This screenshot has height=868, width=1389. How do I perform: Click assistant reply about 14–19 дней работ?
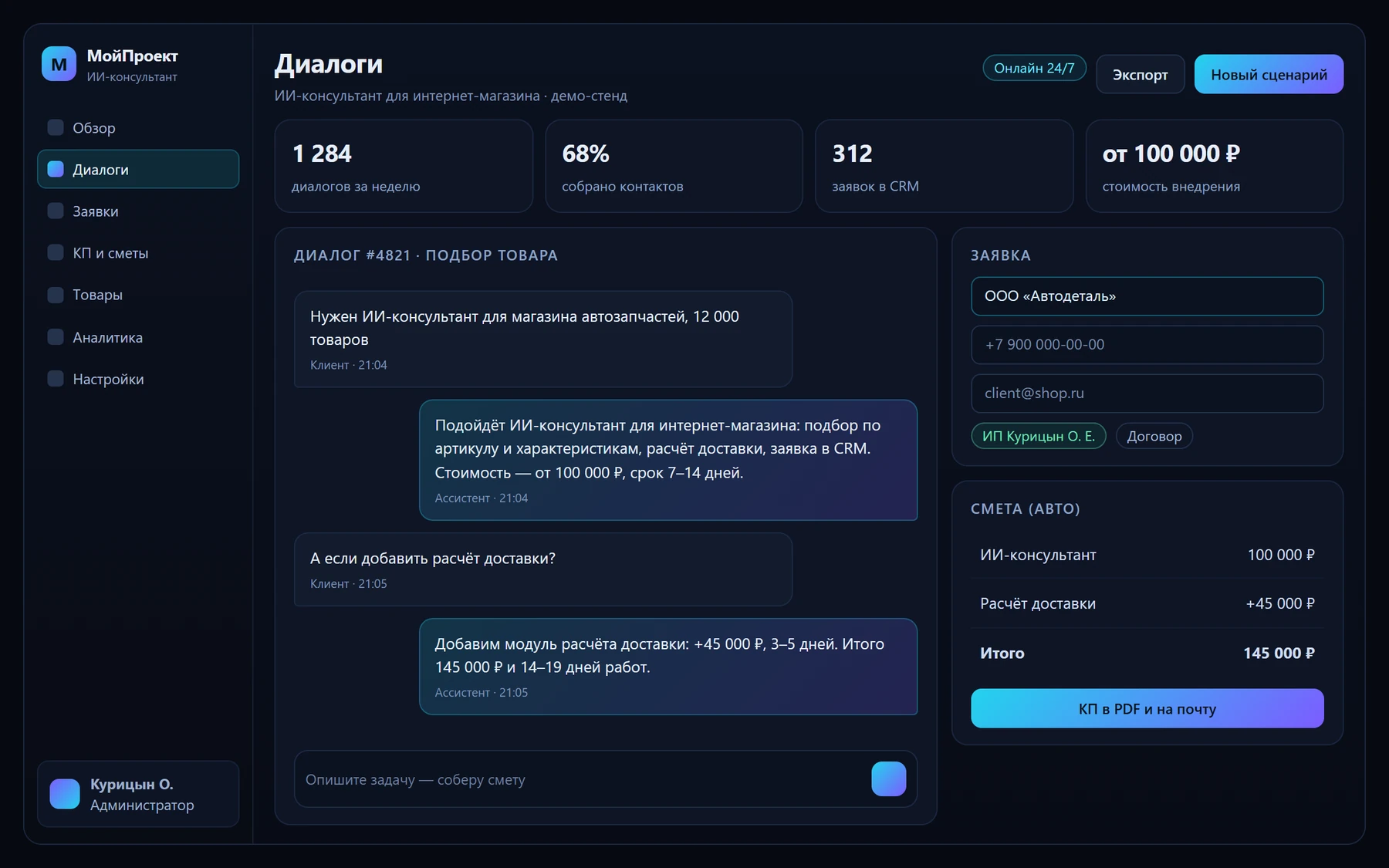tap(668, 667)
